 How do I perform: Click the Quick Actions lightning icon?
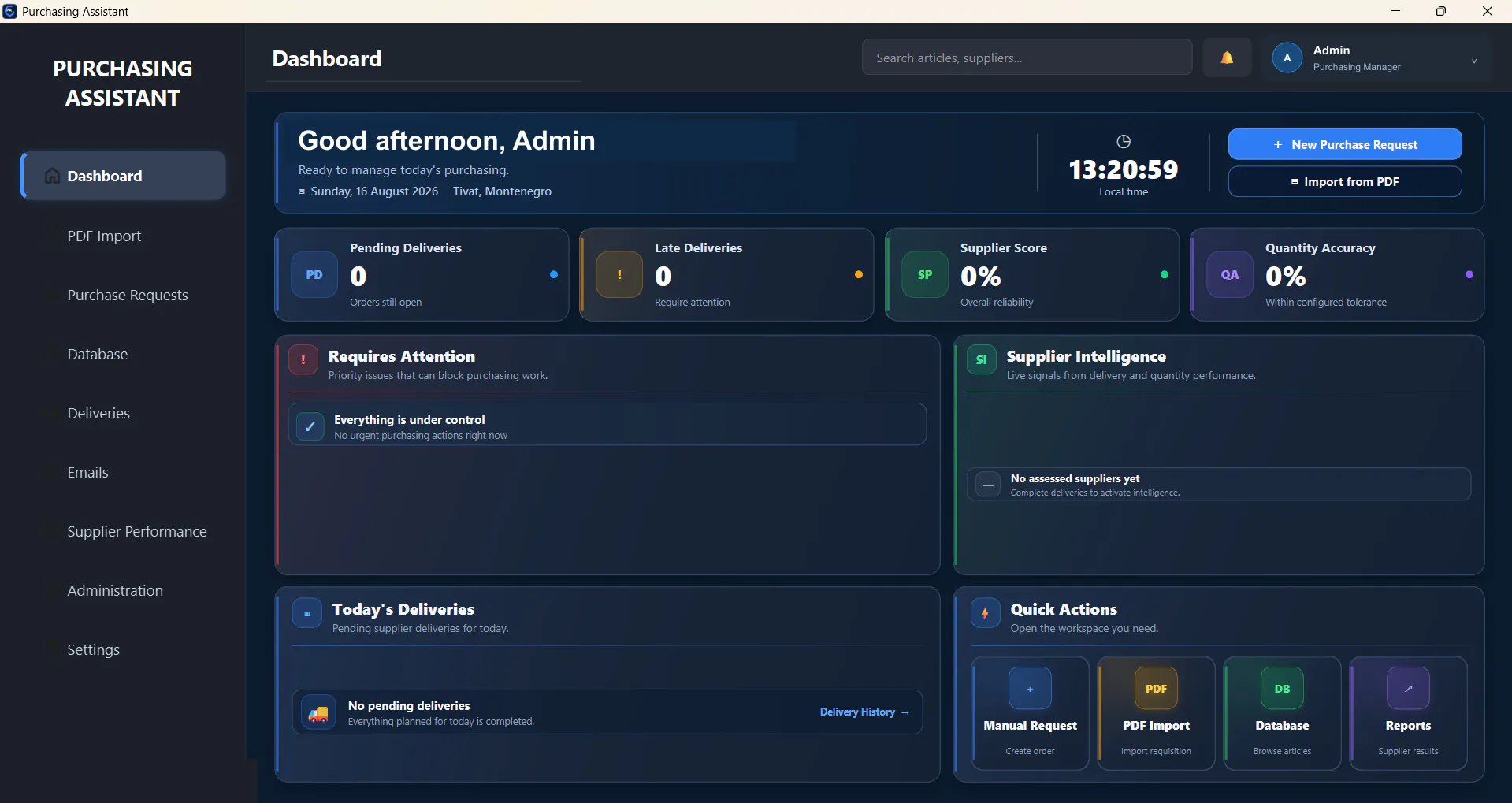click(985, 613)
